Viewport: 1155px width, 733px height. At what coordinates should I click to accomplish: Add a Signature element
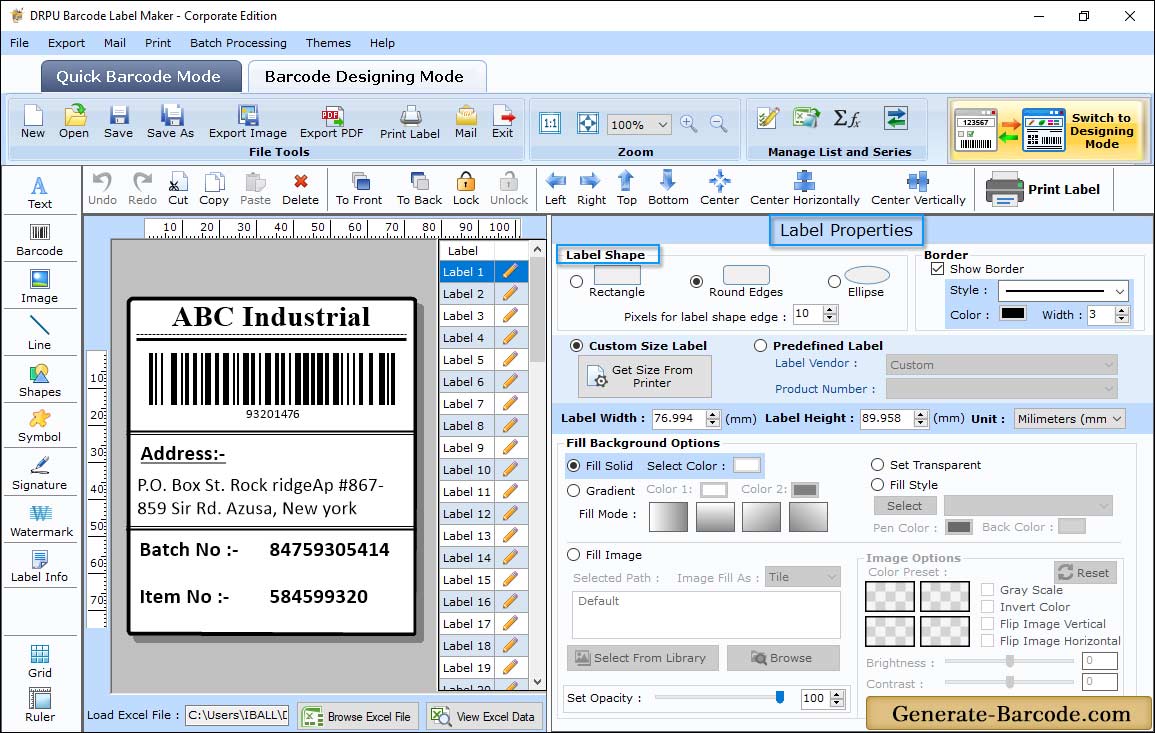click(39, 474)
